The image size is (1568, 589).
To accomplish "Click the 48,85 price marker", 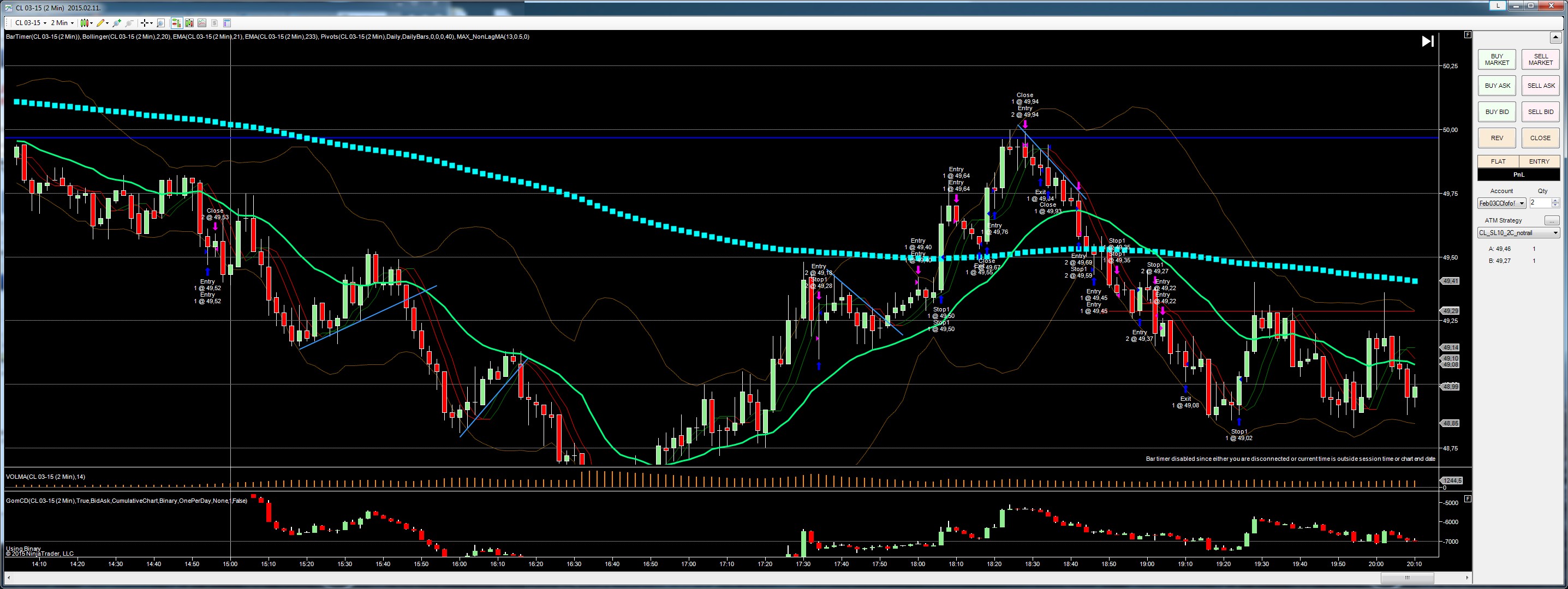I will pyautogui.click(x=1451, y=423).
